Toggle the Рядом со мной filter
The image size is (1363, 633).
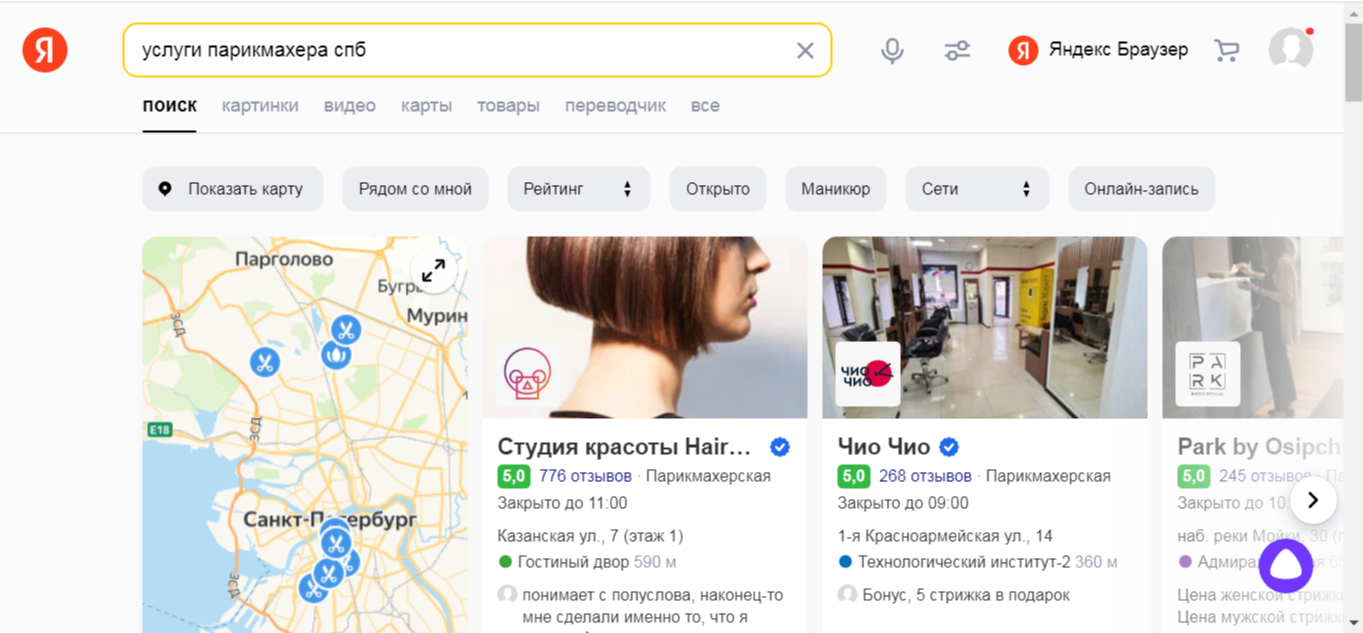click(415, 189)
